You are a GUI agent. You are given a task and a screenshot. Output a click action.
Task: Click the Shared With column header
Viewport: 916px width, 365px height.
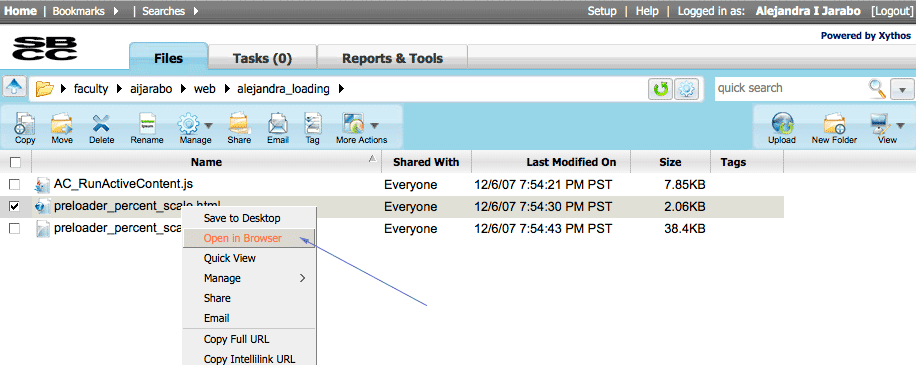(x=426, y=162)
